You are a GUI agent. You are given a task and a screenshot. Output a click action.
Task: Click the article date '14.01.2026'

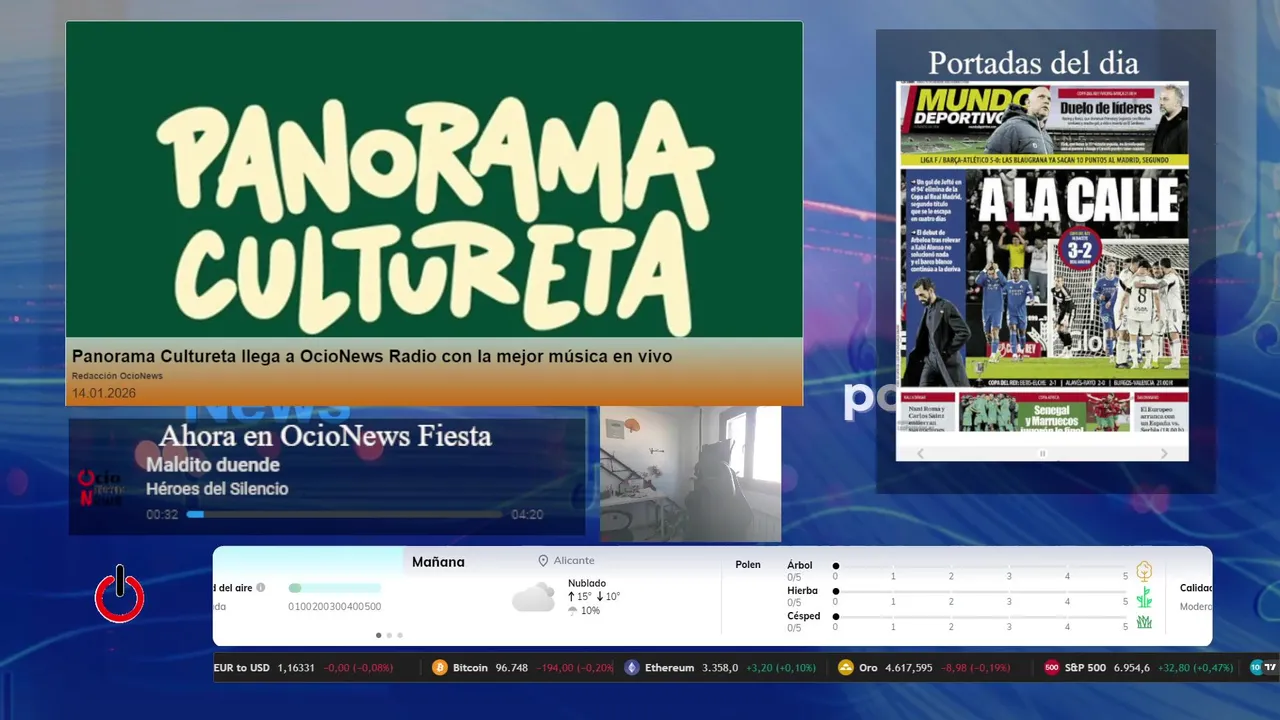pyautogui.click(x=104, y=393)
